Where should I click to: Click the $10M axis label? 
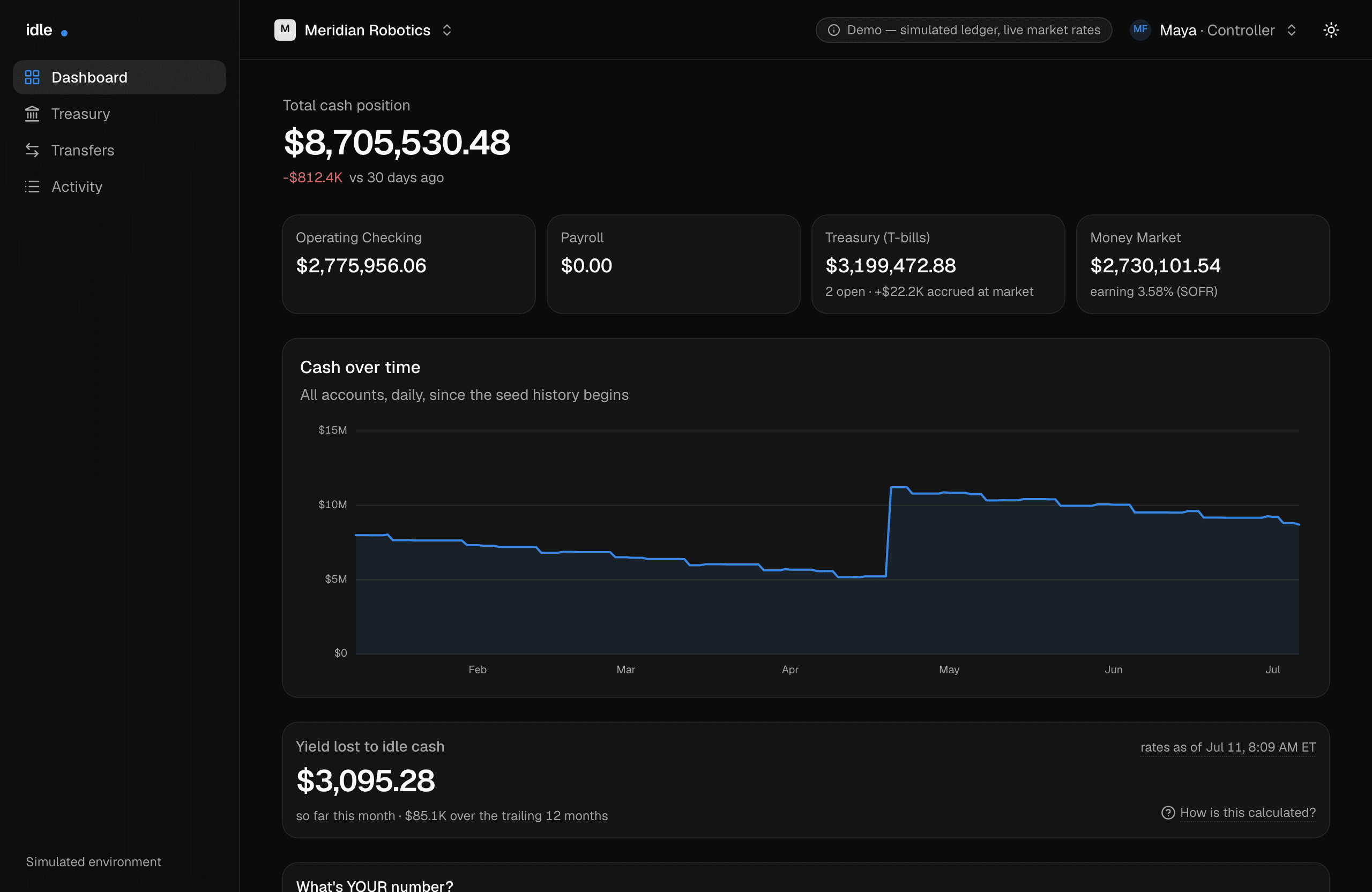(x=333, y=504)
